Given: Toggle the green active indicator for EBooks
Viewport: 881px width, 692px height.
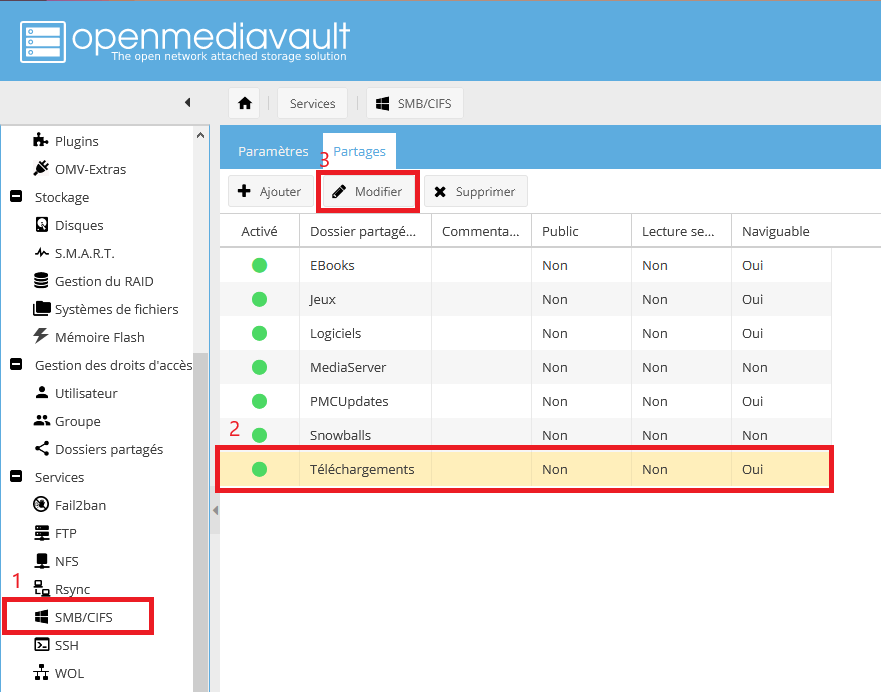Looking at the screenshot, I should pos(260,266).
